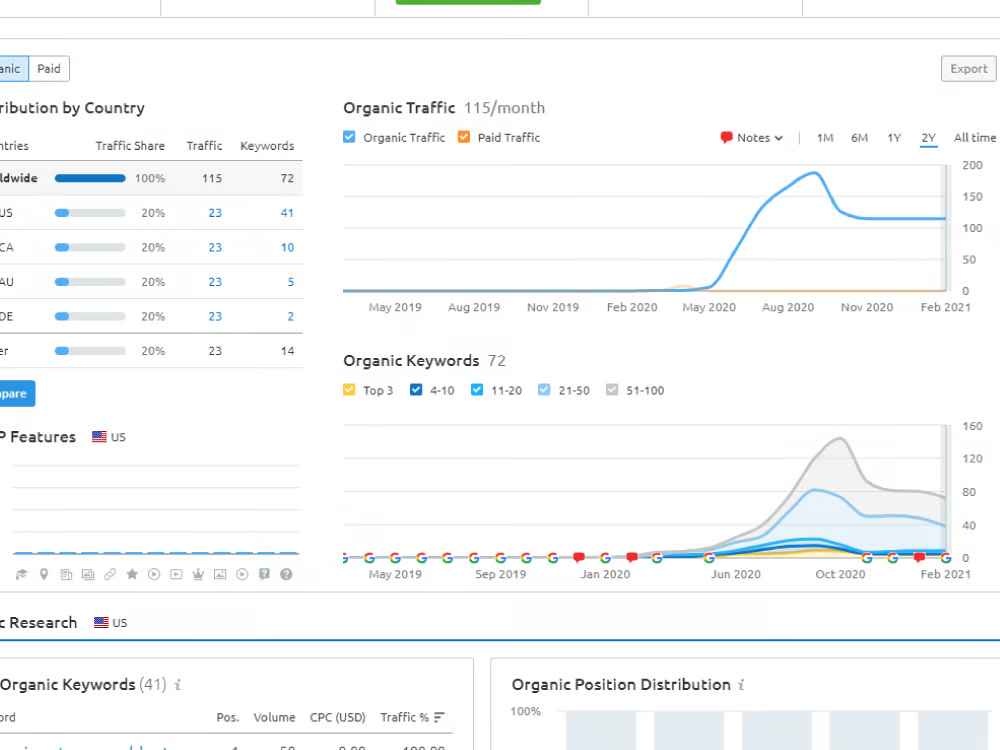Viewport: 1000px width, 750px height.
Task: Click the knowledge panel document icon
Action: pos(66,574)
